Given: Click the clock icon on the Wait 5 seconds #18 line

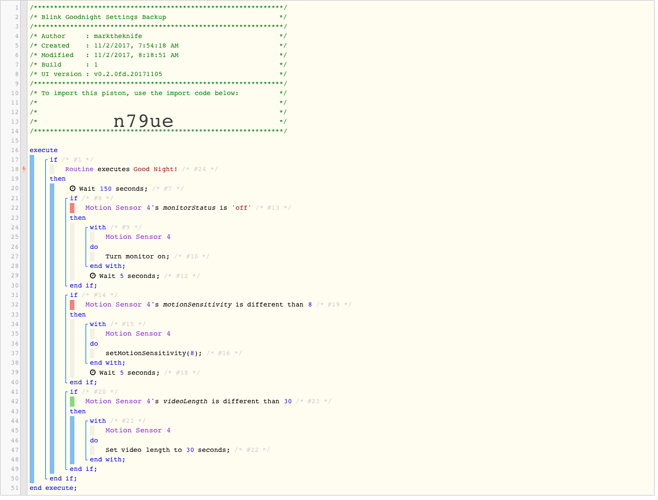Looking at the screenshot, I should [93, 373].
